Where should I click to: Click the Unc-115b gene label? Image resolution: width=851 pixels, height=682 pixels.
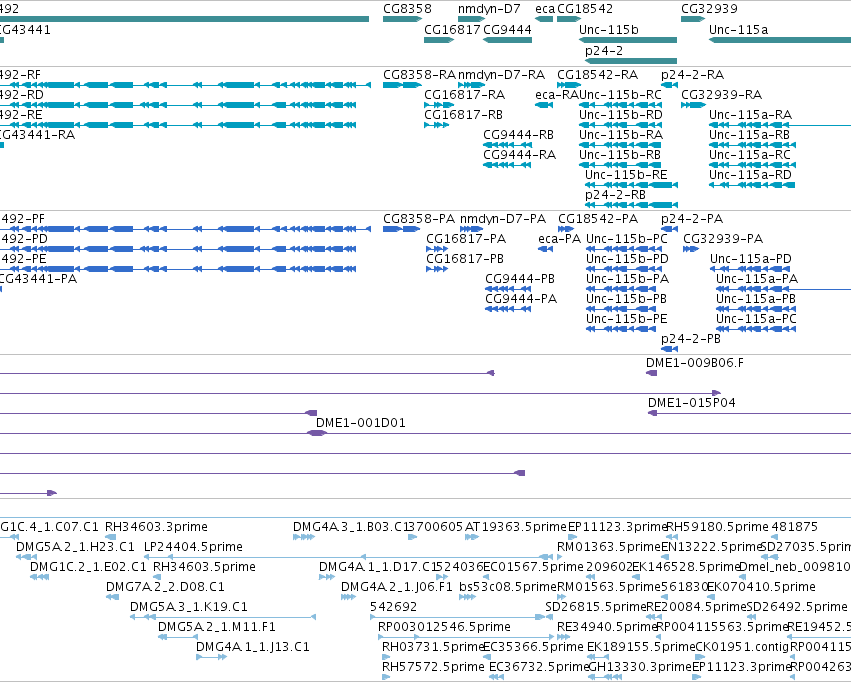608,29
